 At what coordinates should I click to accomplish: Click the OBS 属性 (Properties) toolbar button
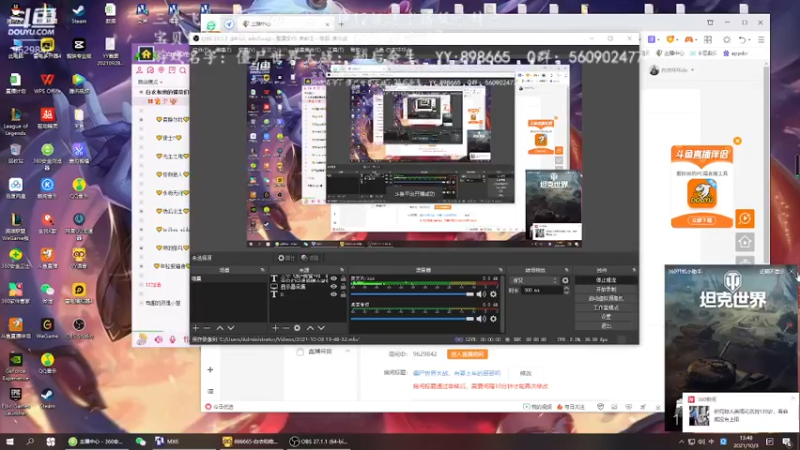pyautogui.click(x=286, y=258)
